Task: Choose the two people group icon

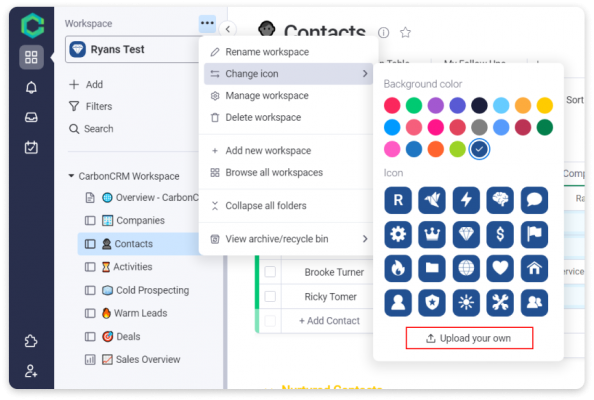Action: click(534, 303)
